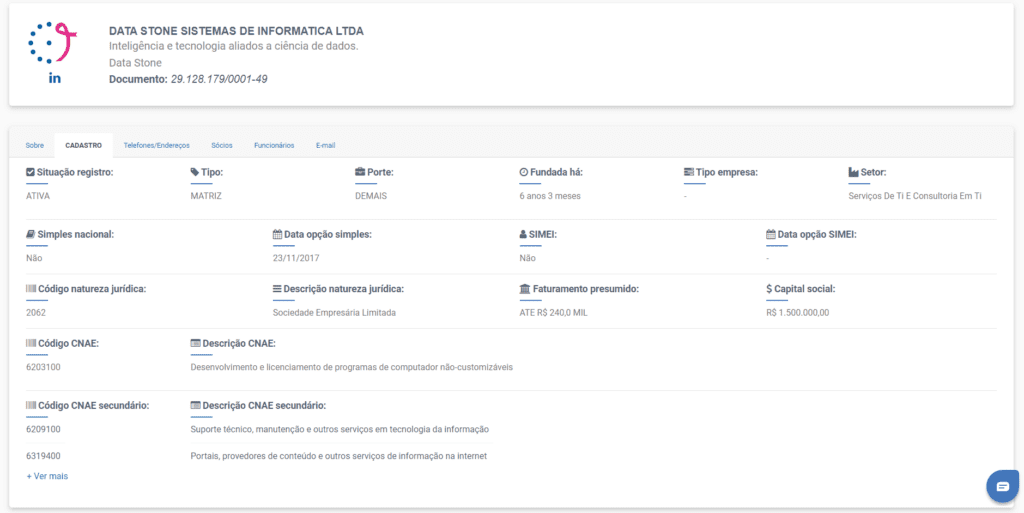Click the CNAE code 6203100
The height and width of the screenshot is (513, 1024).
(43, 367)
